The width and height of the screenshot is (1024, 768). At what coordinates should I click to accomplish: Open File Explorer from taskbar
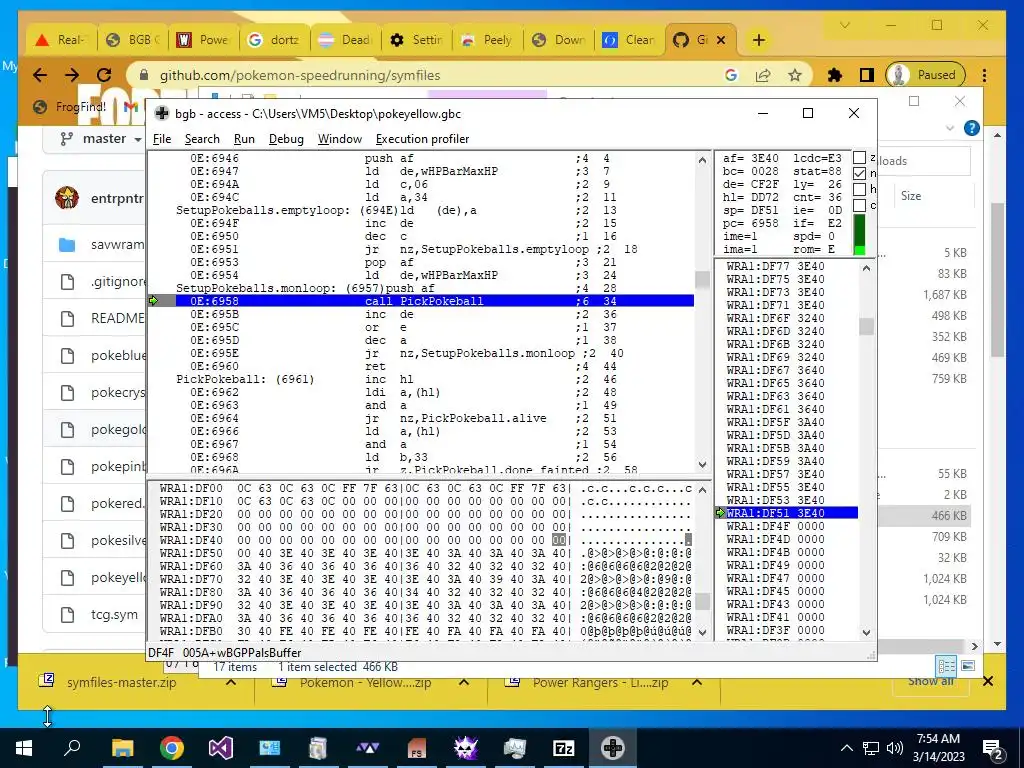coord(122,748)
